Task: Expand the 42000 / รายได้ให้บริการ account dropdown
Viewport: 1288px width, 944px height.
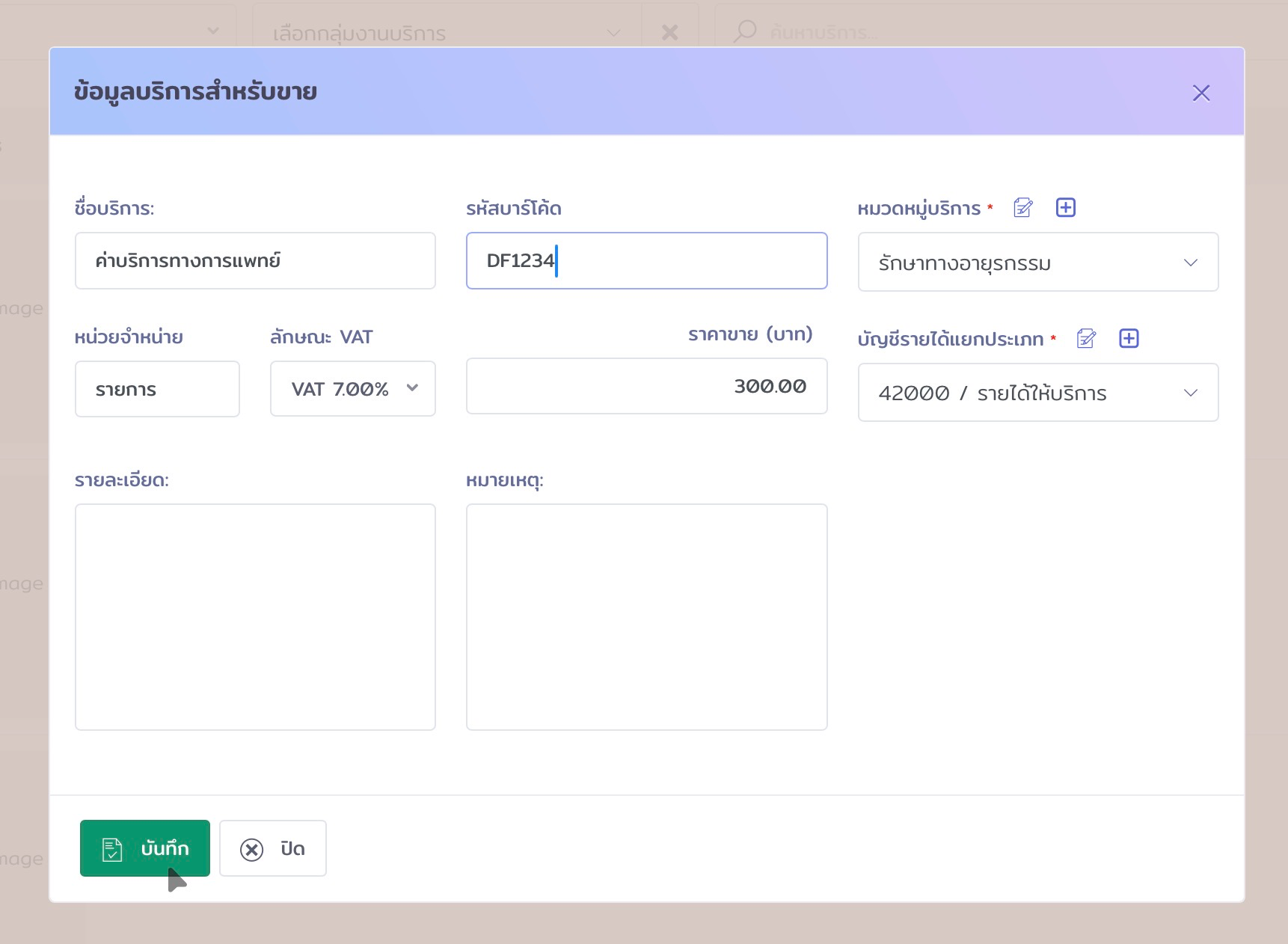Action: 1037,393
